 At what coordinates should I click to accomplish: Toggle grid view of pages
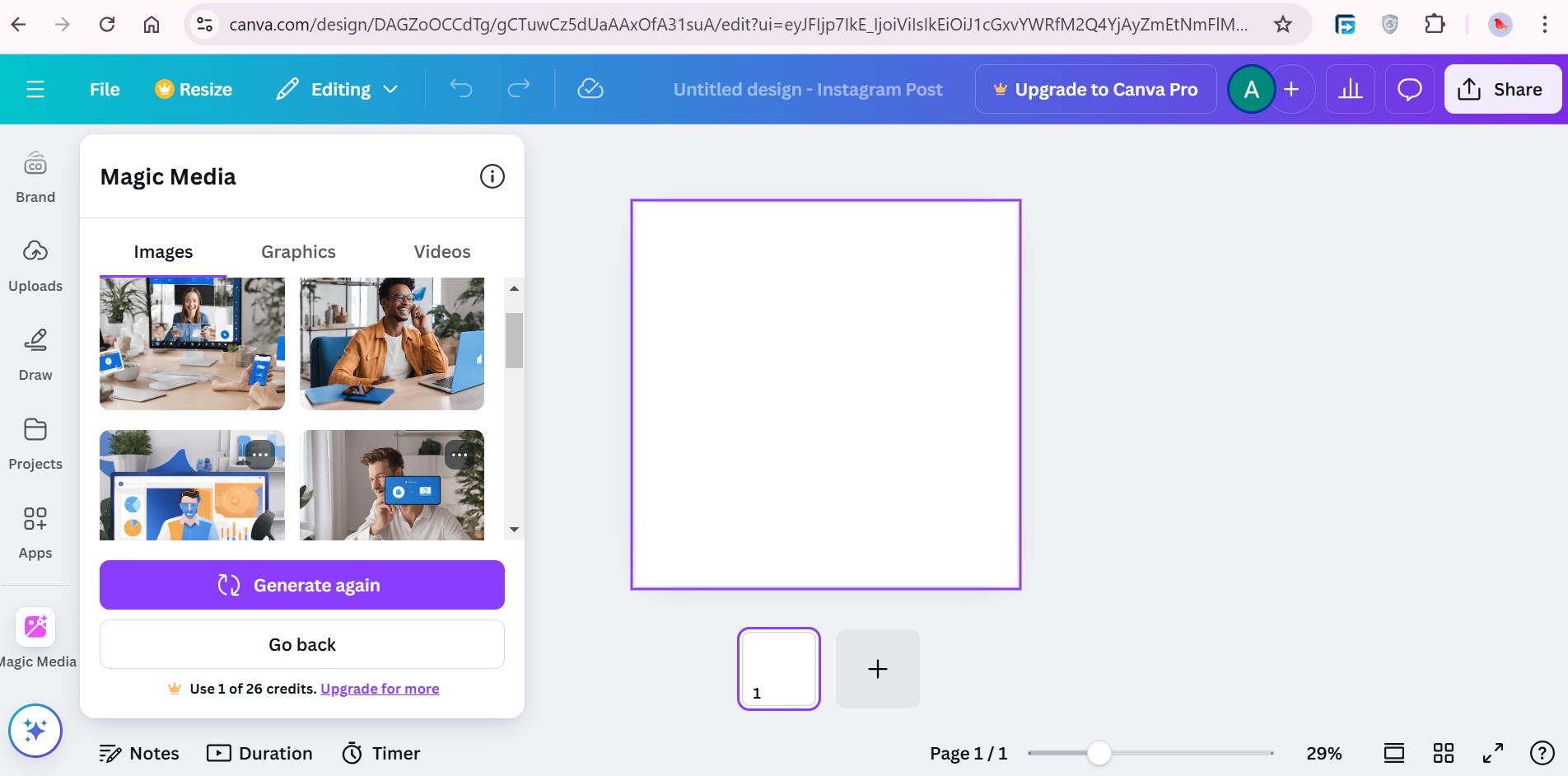tap(1443, 752)
